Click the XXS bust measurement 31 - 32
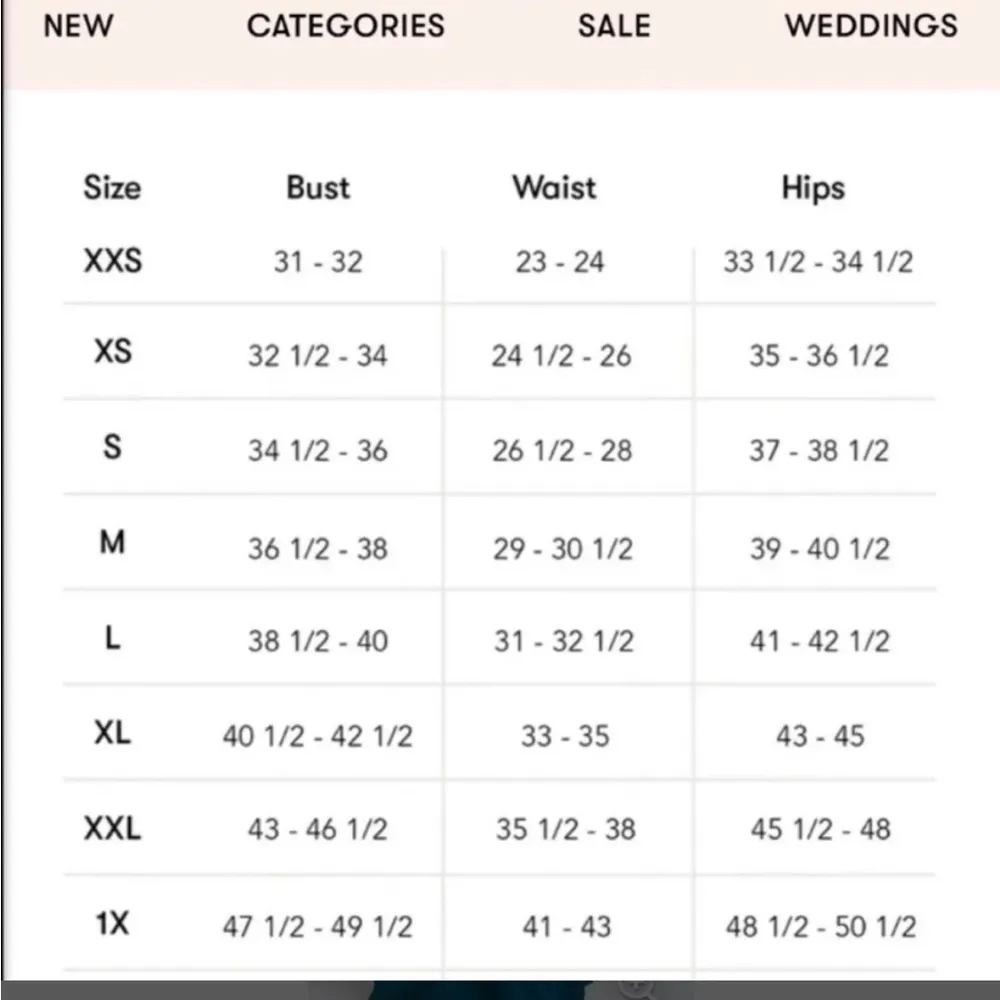Viewport: 1000px width, 1000px height. (318, 262)
